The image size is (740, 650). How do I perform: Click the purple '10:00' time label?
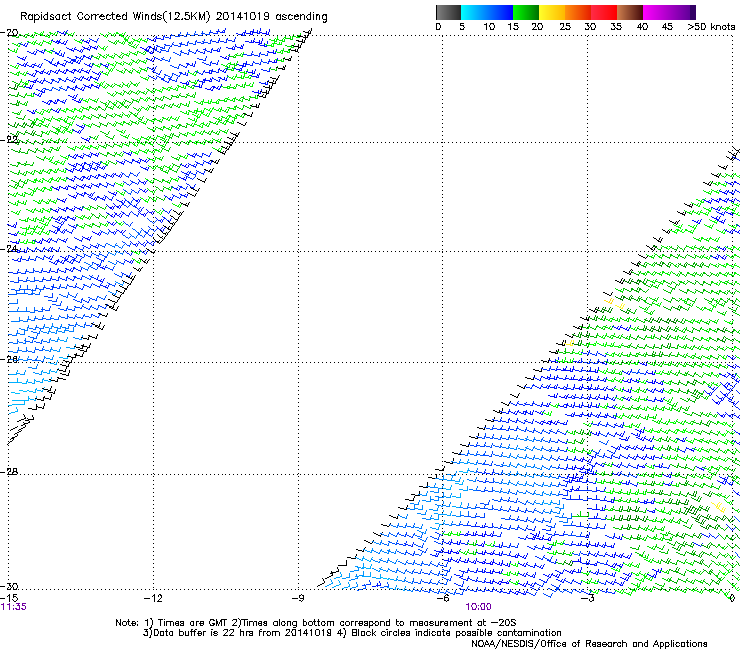click(x=479, y=607)
